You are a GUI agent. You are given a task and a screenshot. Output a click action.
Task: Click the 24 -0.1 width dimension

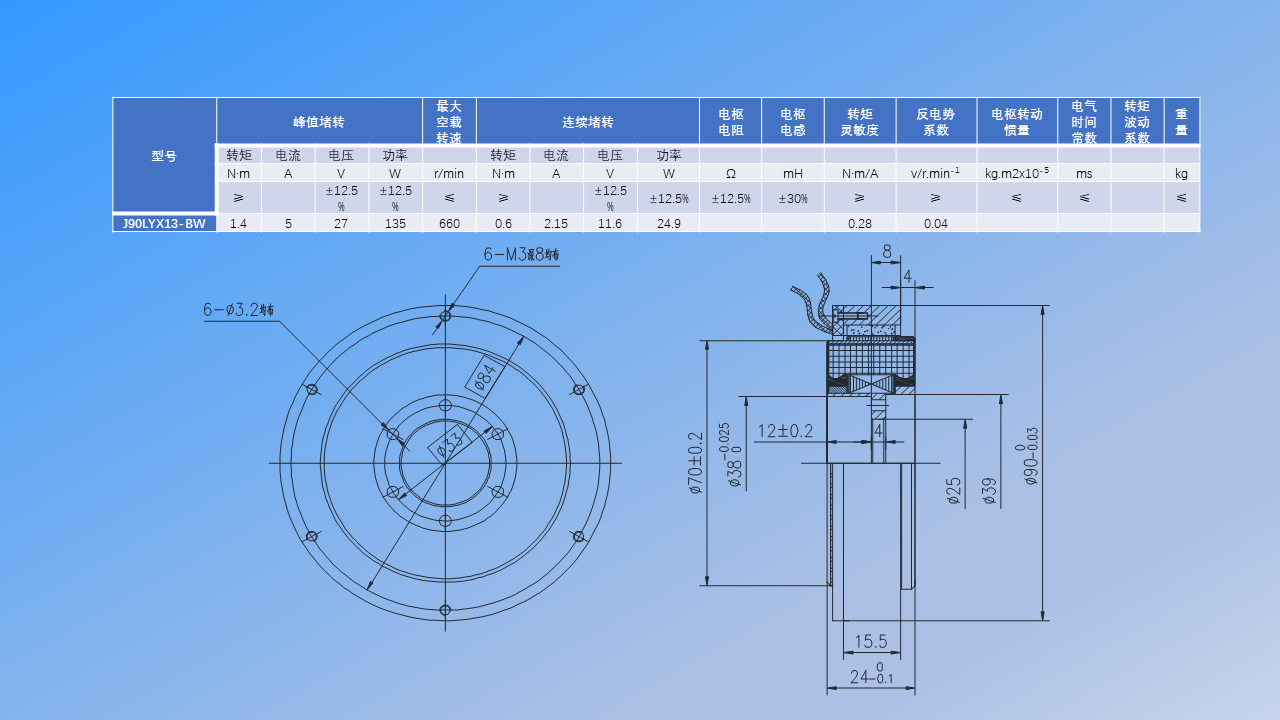tap(871, 675)
